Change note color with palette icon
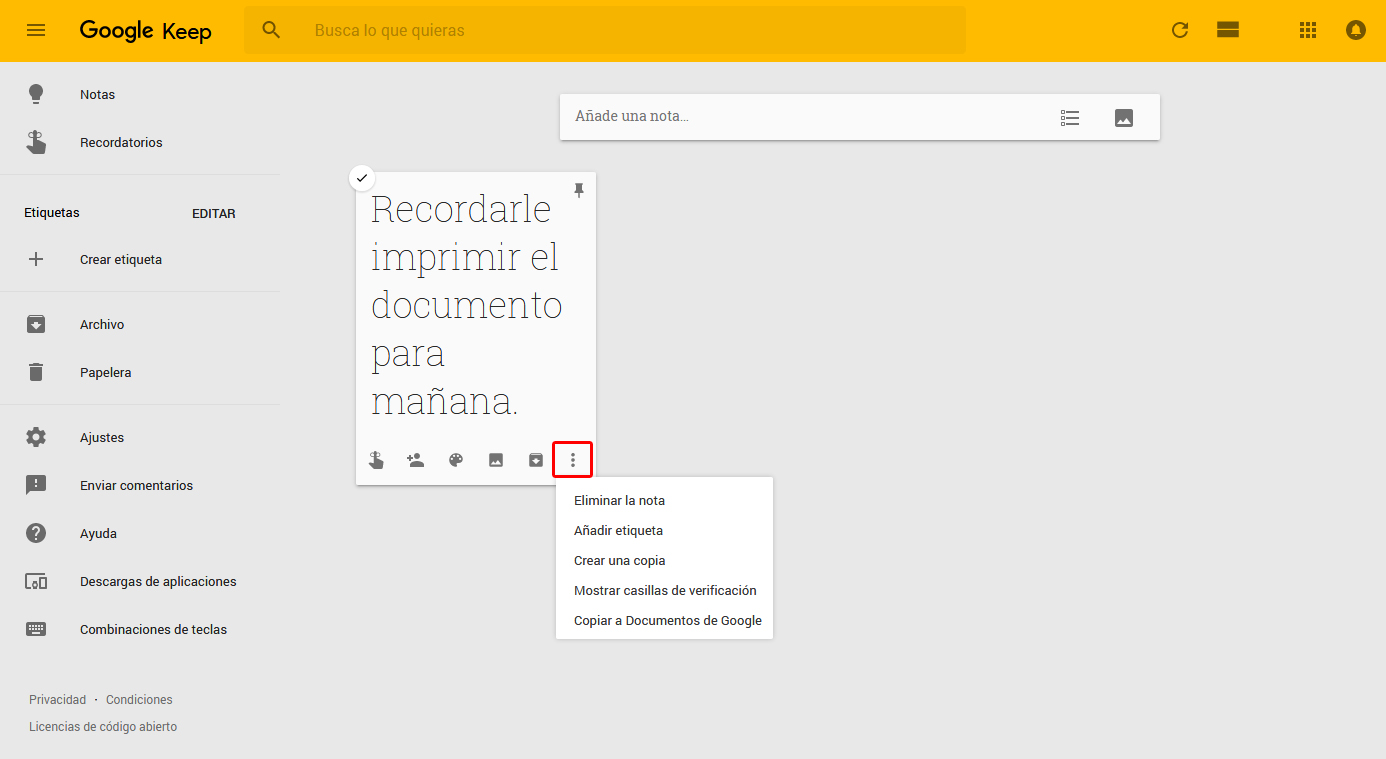 456,460
